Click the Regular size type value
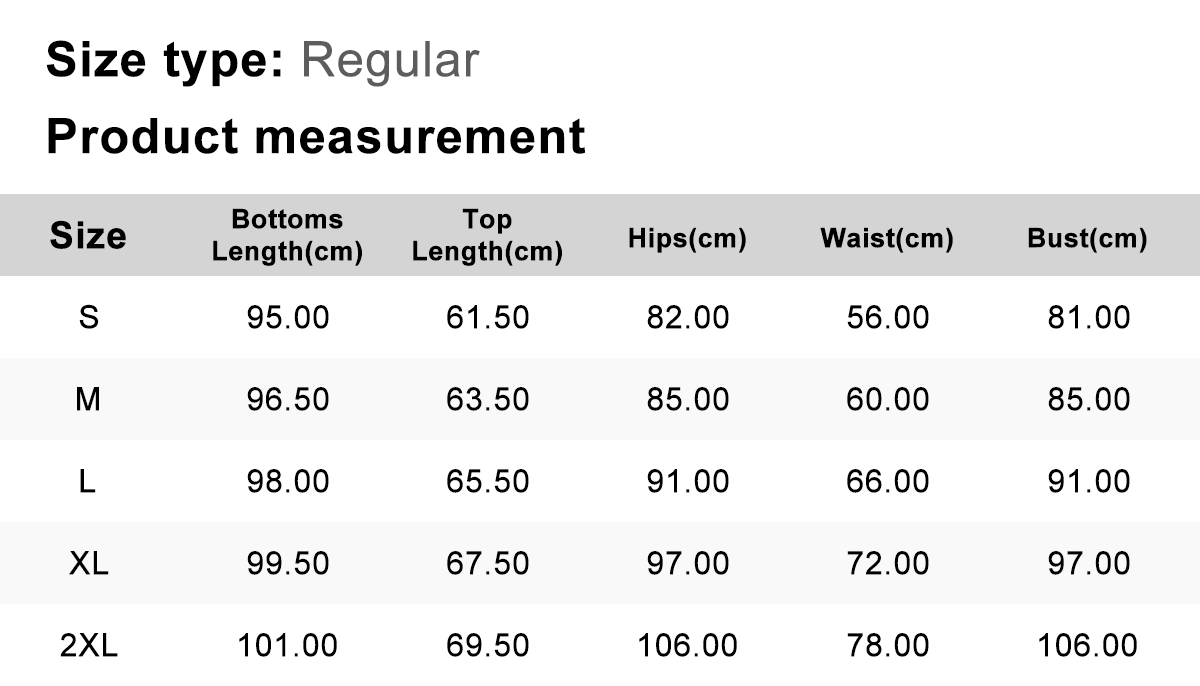The image size is (1200, 686). [390, 61]
